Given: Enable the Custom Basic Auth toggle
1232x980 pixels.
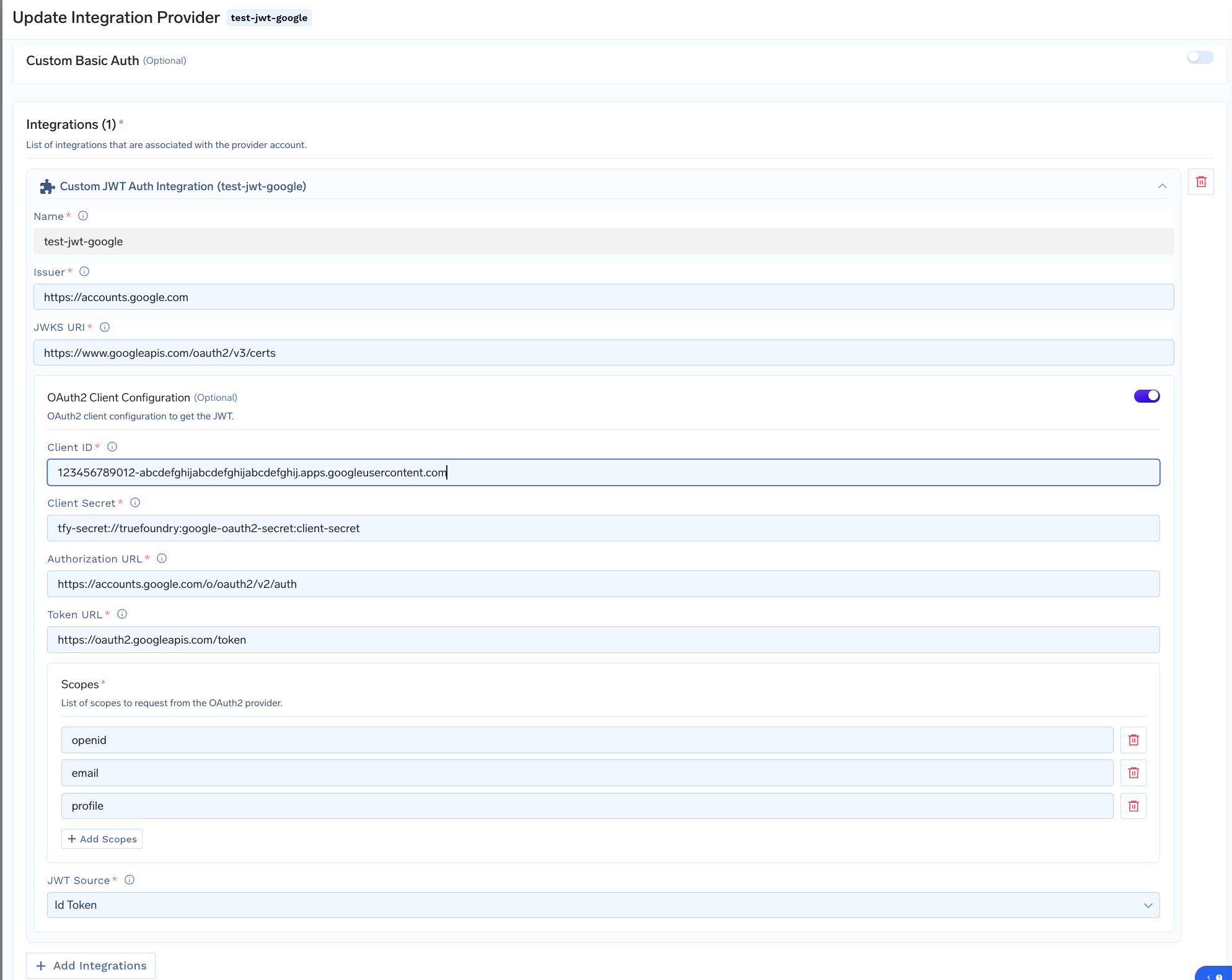Looking at the screenshot, I should [x=1200, y=58].
